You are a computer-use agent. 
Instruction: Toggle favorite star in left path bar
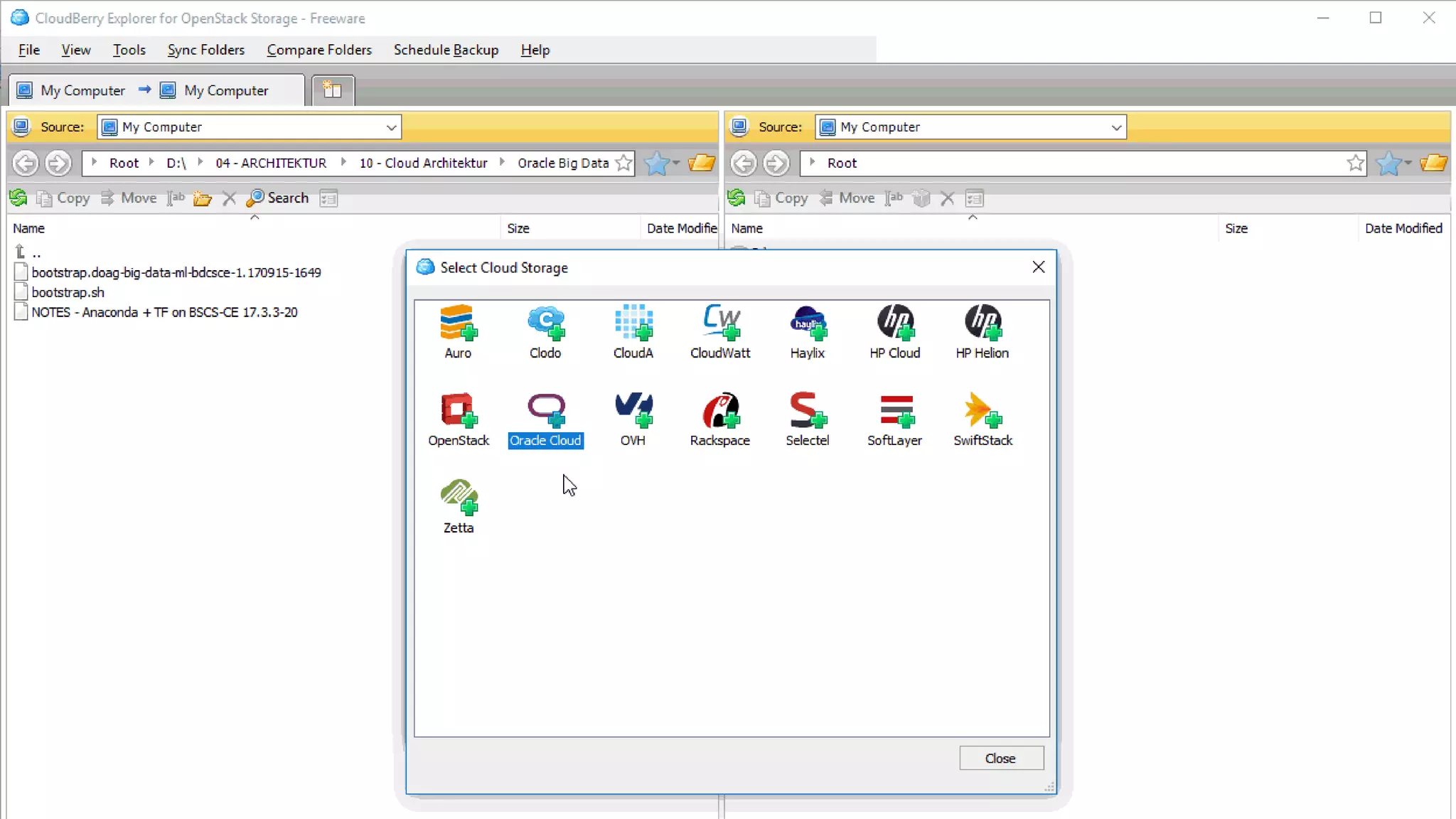point(623,163)
